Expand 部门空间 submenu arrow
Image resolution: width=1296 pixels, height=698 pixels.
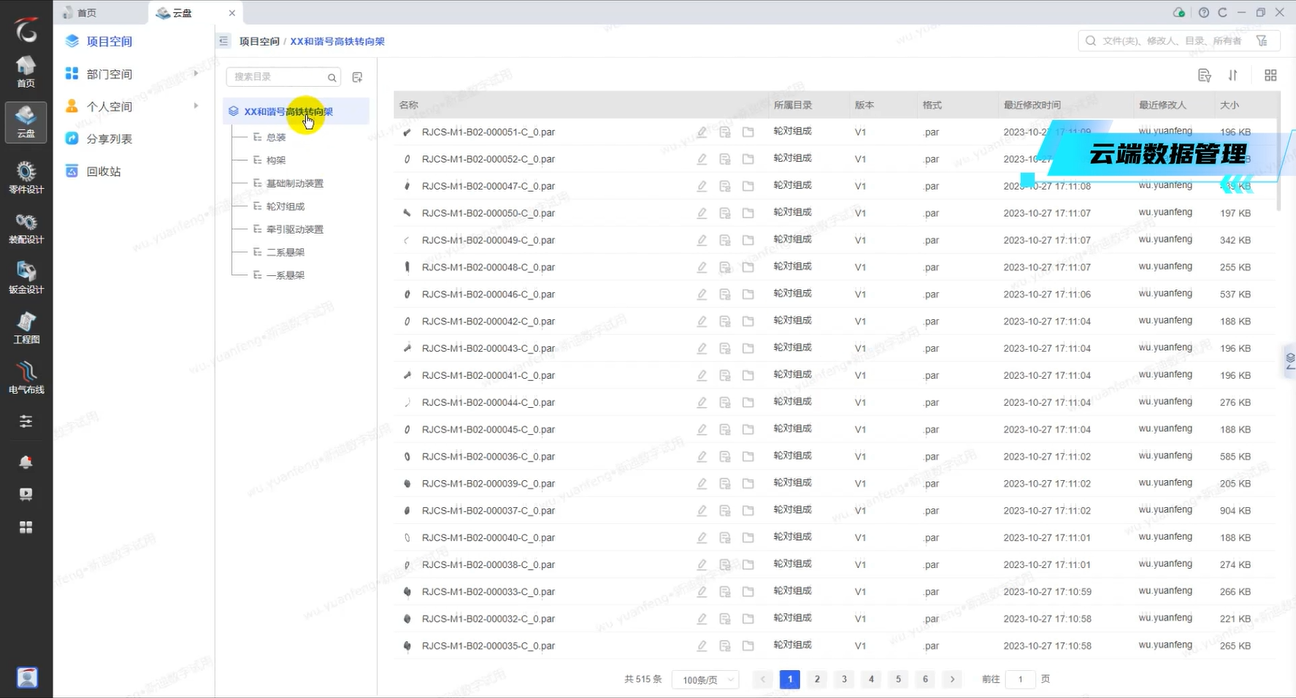point(196,74)
